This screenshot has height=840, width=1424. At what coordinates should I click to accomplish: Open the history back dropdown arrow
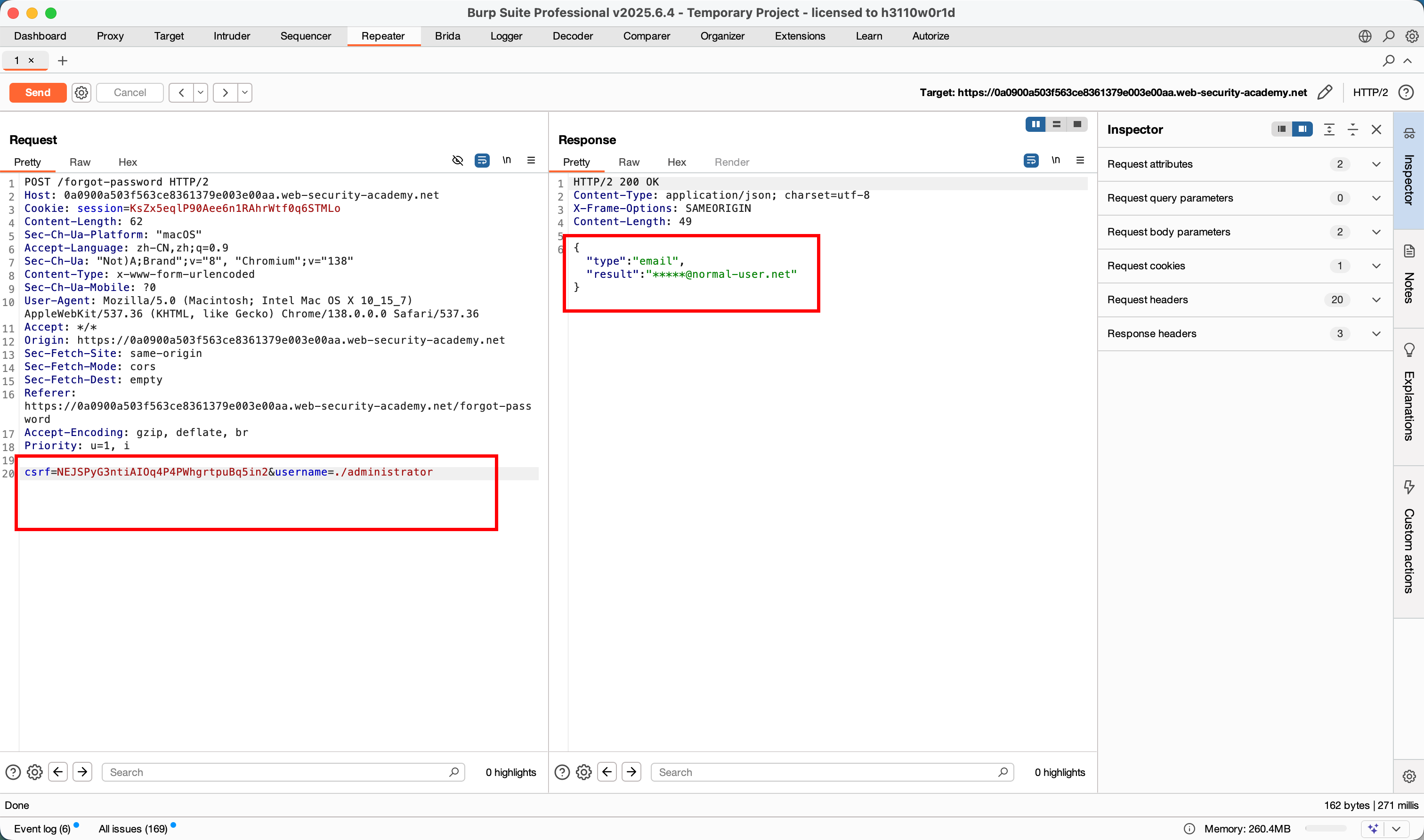pos(201,92)
